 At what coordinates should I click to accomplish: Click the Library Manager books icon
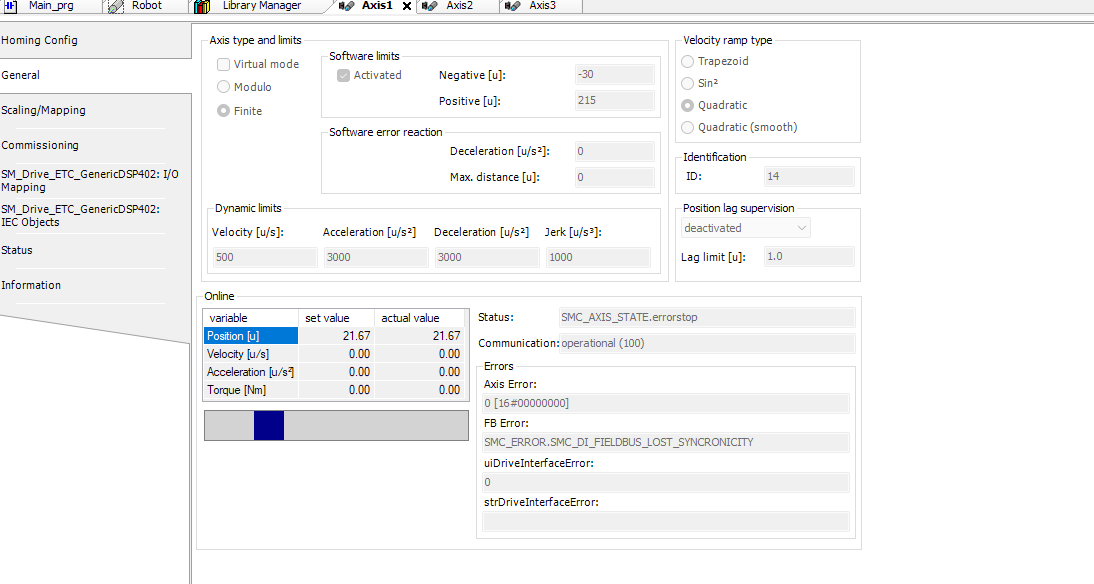(x=203, y=6)
